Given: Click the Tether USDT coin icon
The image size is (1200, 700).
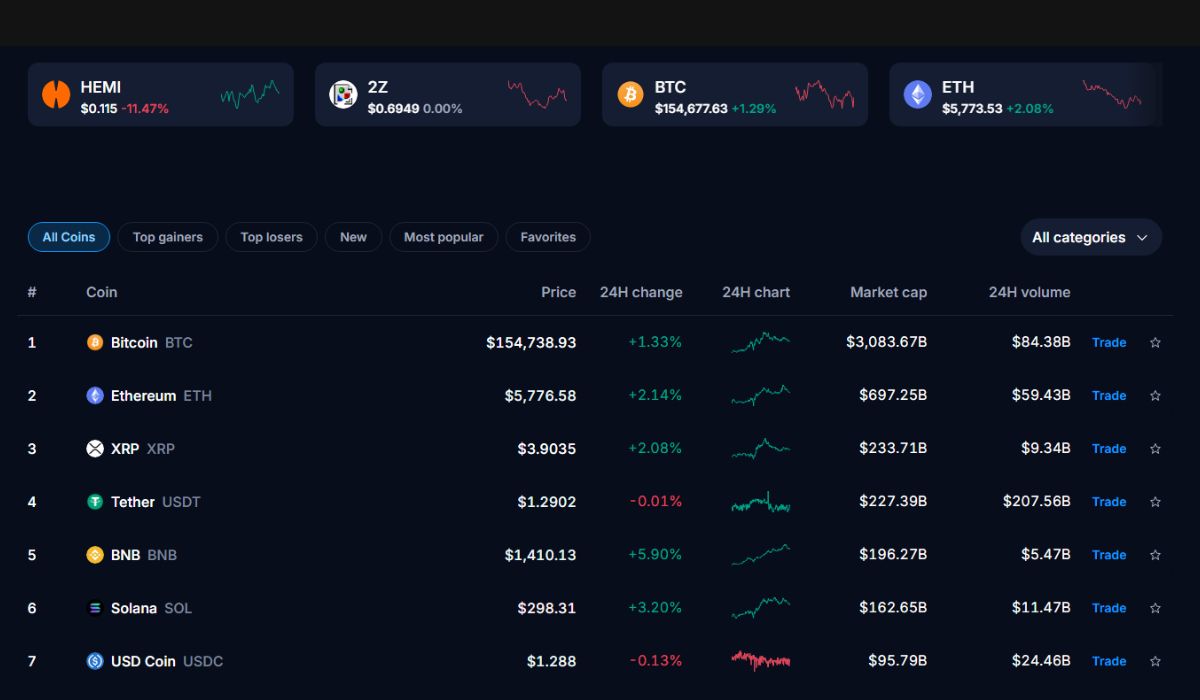Looking at the screenshot, I should pyautogui.click(x=95, y=501).
